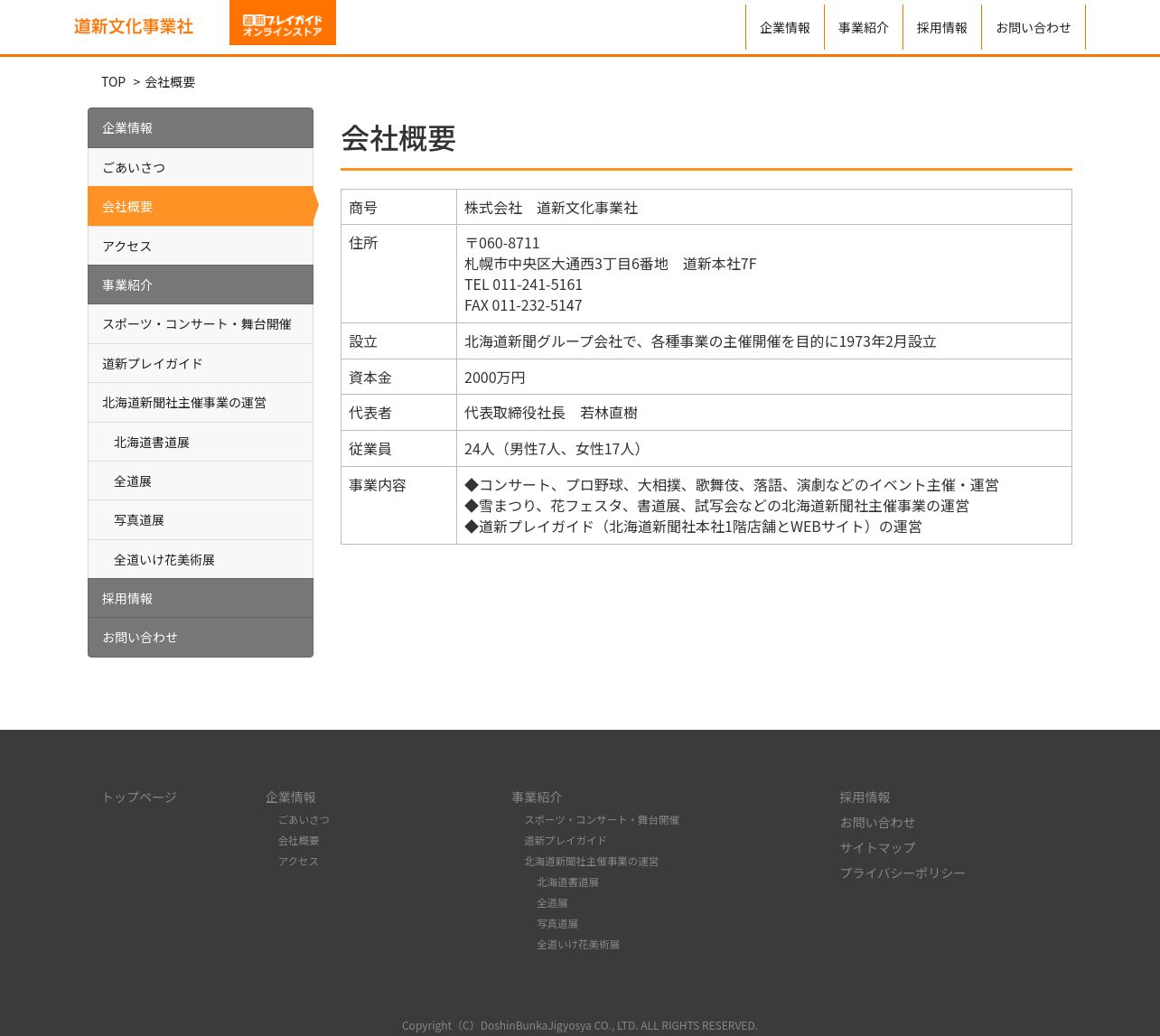
Task: Open footer 北海道書道展 link
Action: [x=567, y=882]
